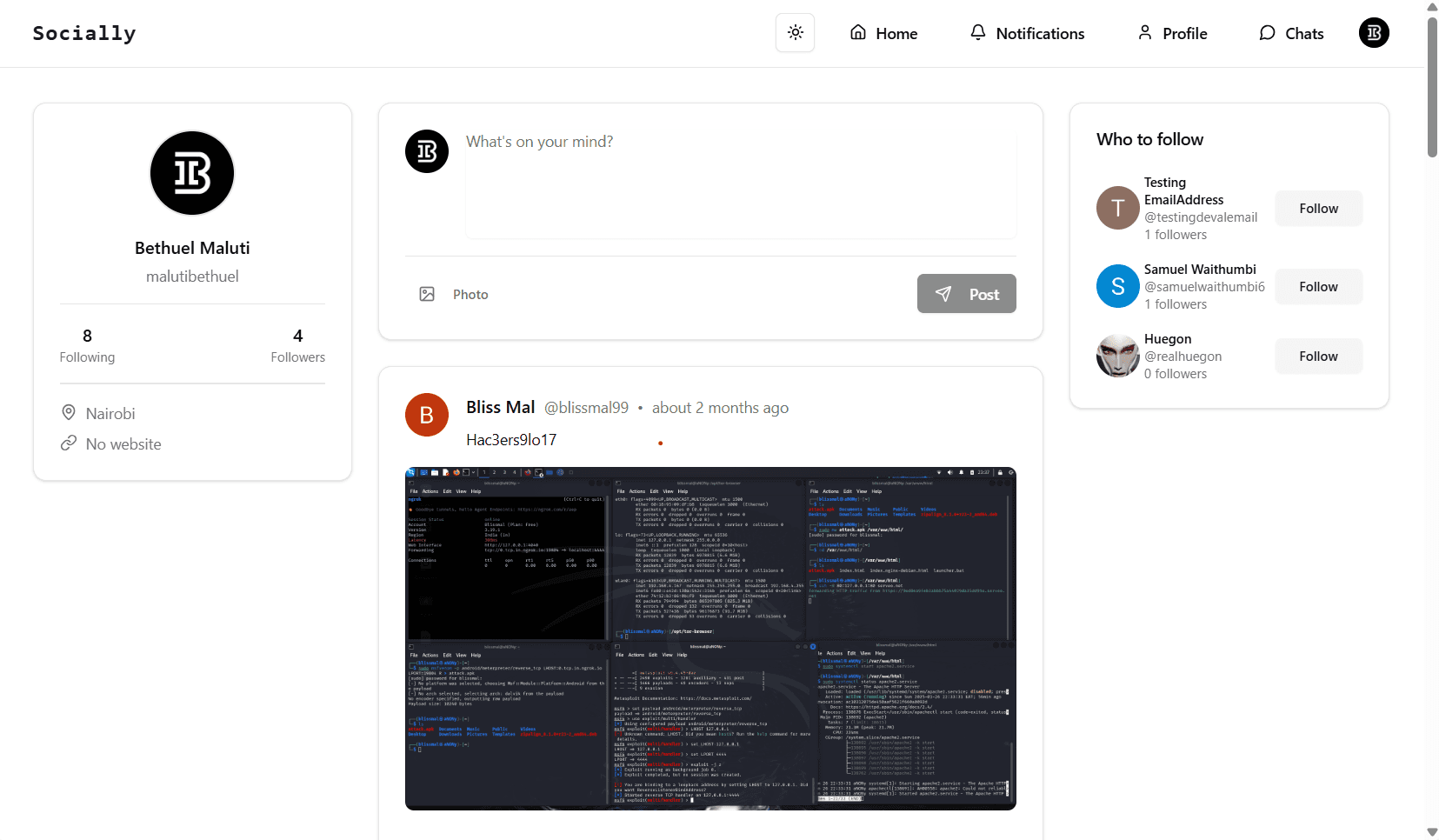Toggle the light/dark theme sun button

[x=795, y=33]
